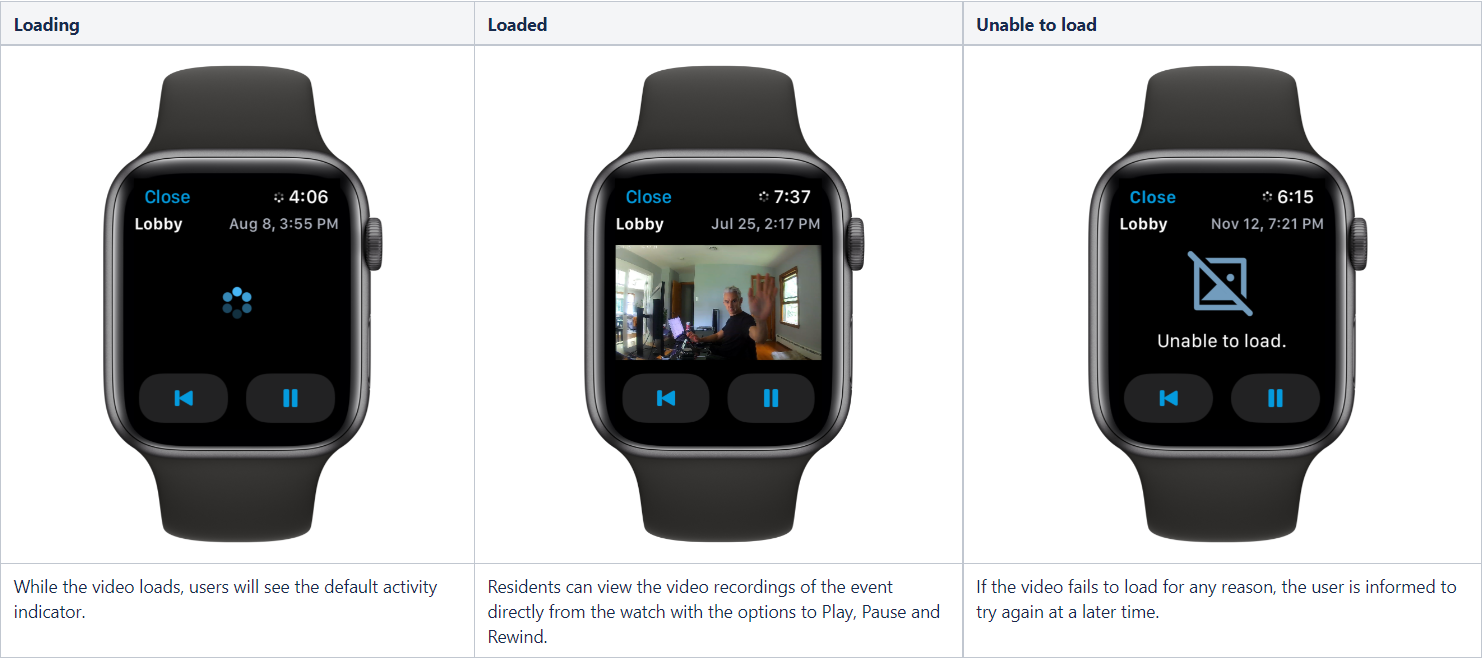The width and height of the screenshot is (1482, 658).
Task: Click the 4:06 time on the first watch
Action: coord(308,197)
